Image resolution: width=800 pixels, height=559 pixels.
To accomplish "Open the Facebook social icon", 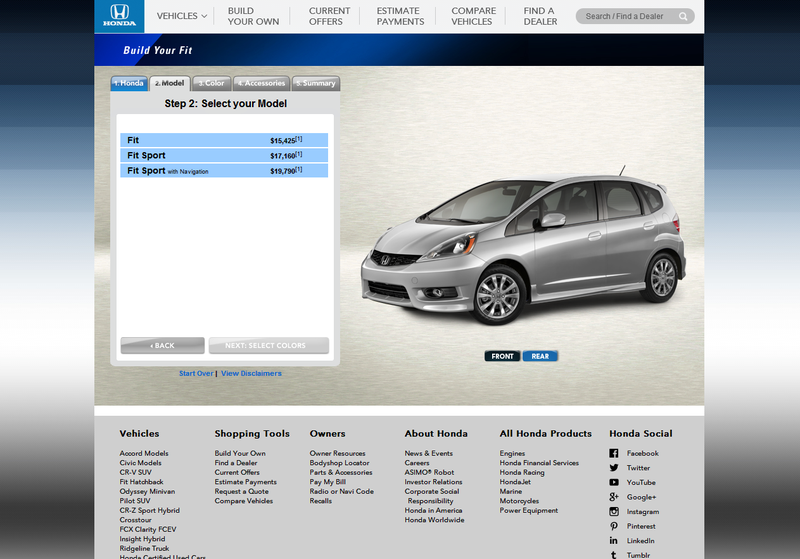I will tap(614, 453).
